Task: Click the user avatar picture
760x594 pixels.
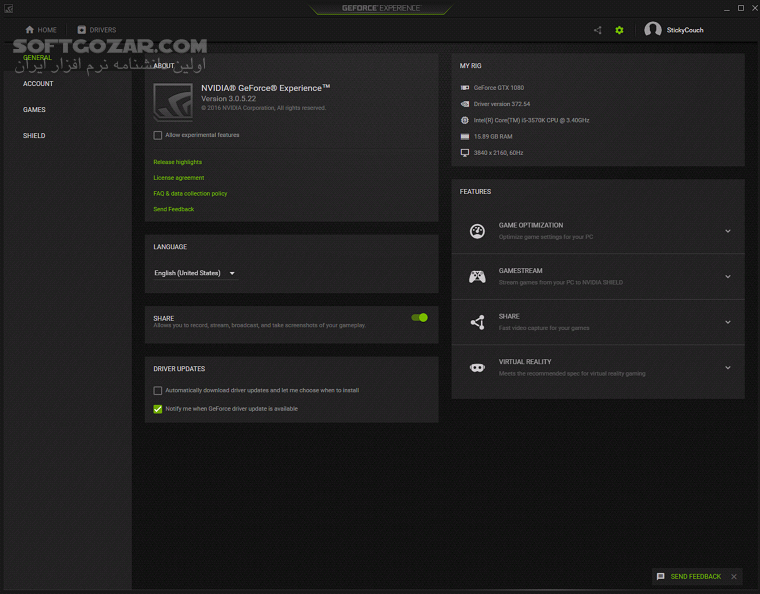Action: point(652,30)
